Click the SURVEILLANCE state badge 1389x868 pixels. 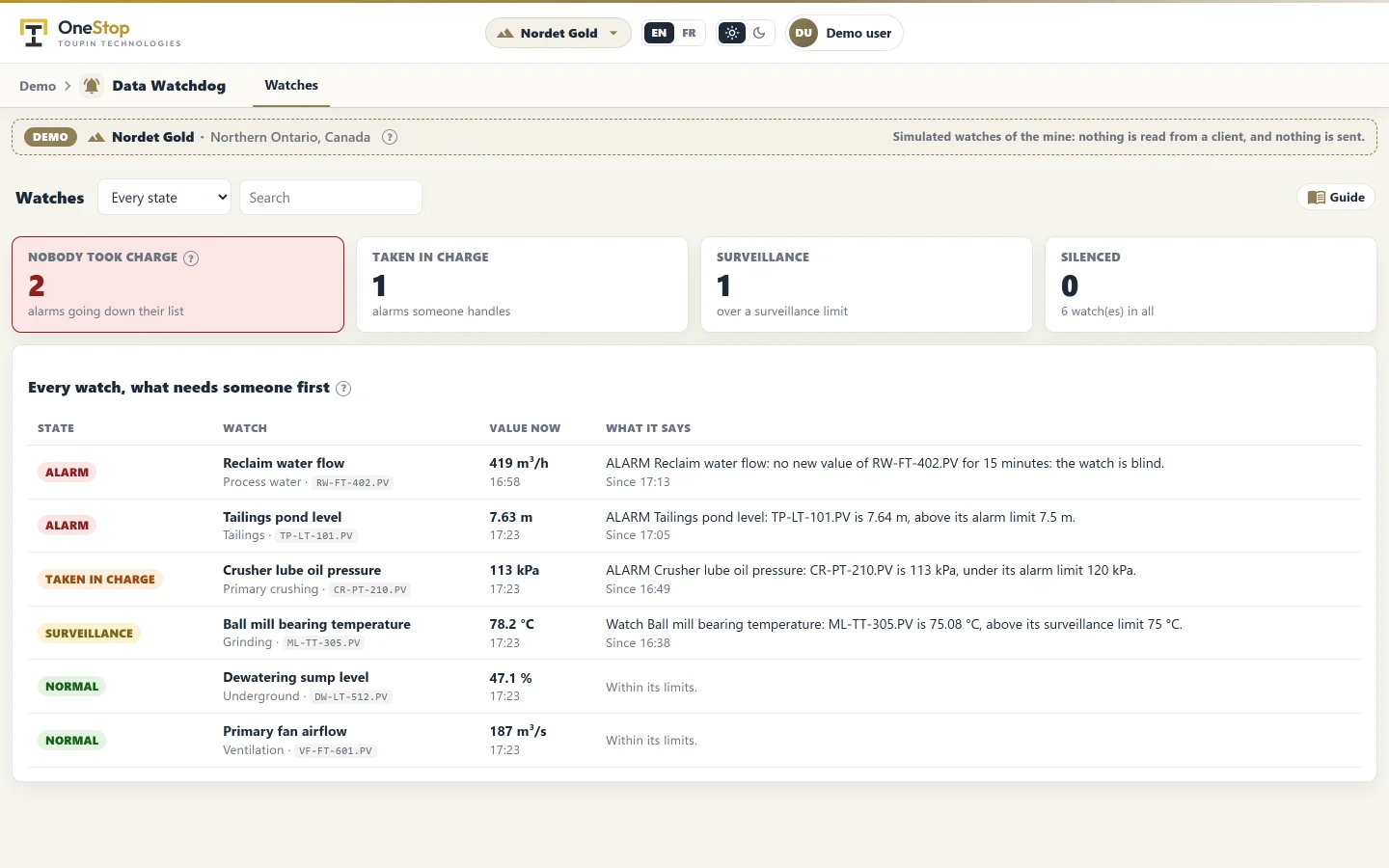[89, 634]
